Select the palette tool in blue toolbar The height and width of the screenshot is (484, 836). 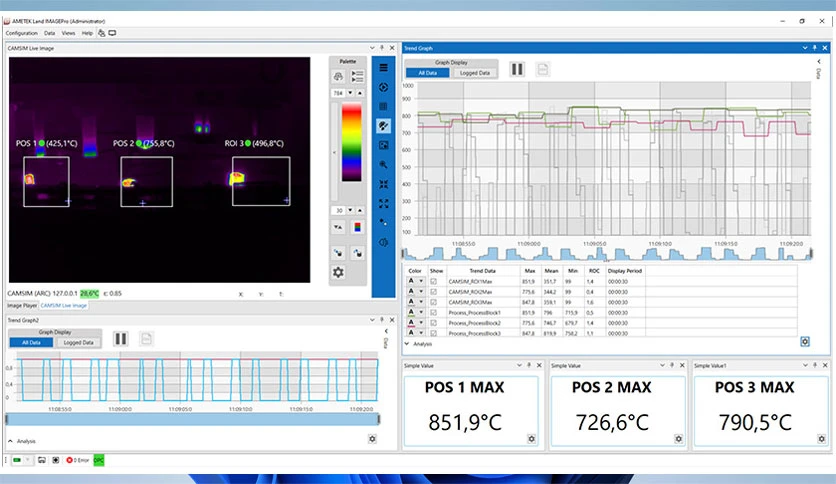(383, 126)
